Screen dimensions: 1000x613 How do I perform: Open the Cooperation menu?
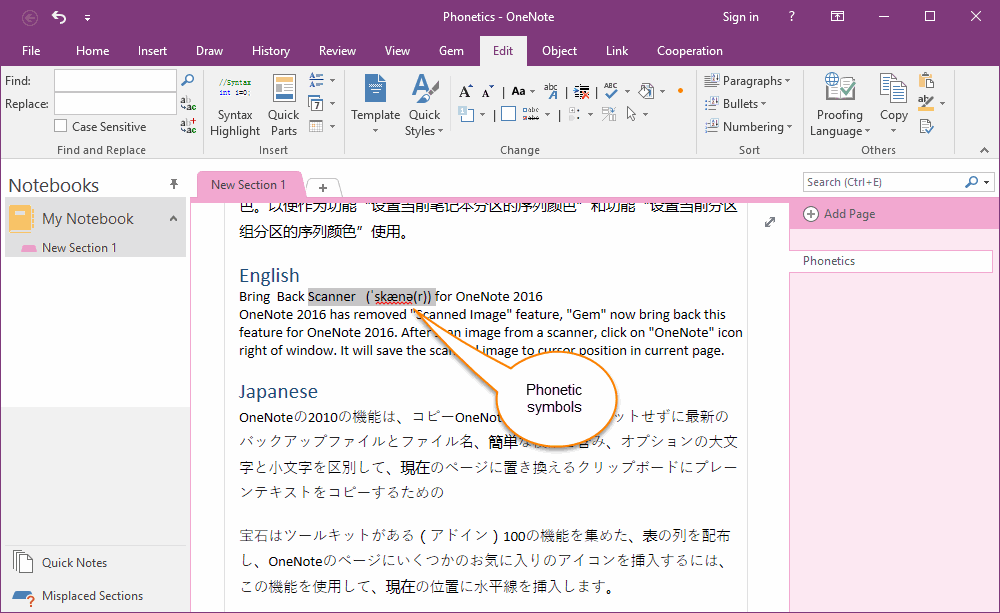pos(690,51)
